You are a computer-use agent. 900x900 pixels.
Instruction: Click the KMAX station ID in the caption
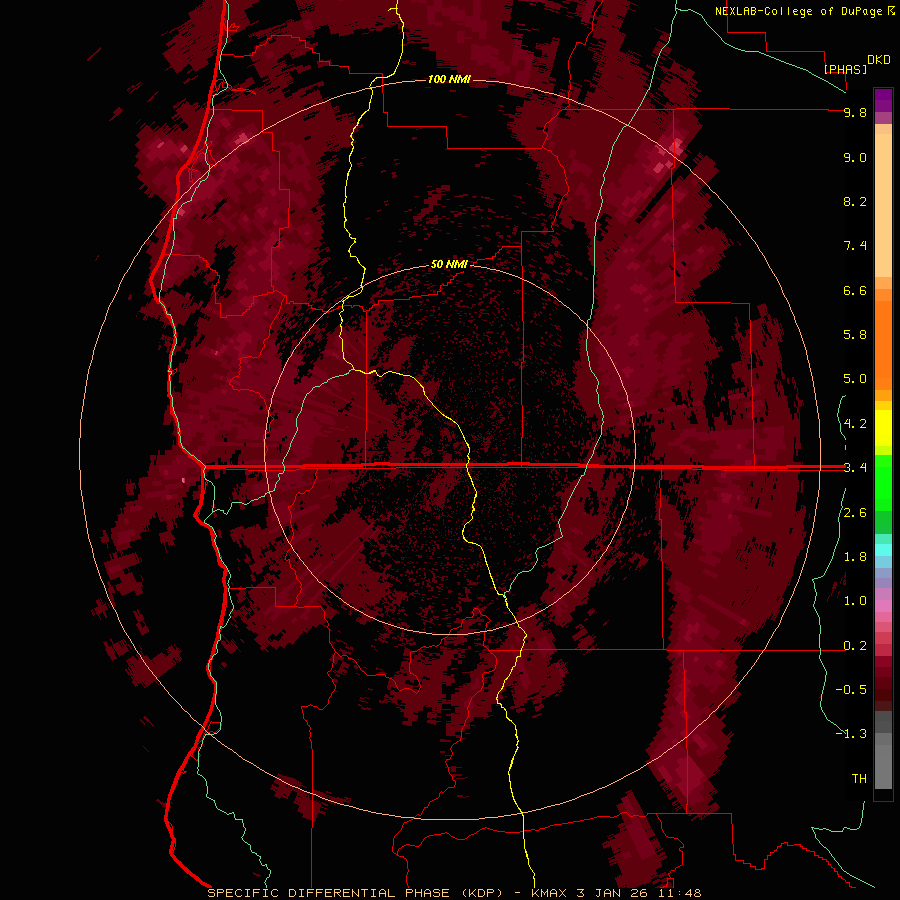click(548, 893)
